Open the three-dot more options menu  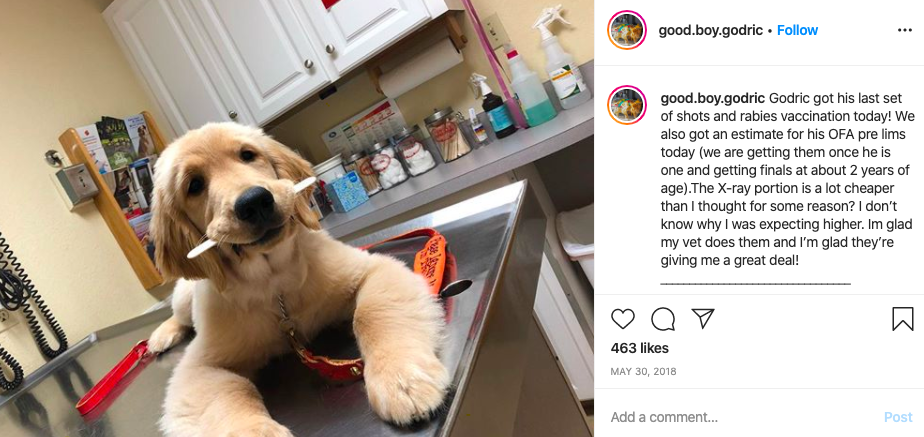click(x=905, y=30)
